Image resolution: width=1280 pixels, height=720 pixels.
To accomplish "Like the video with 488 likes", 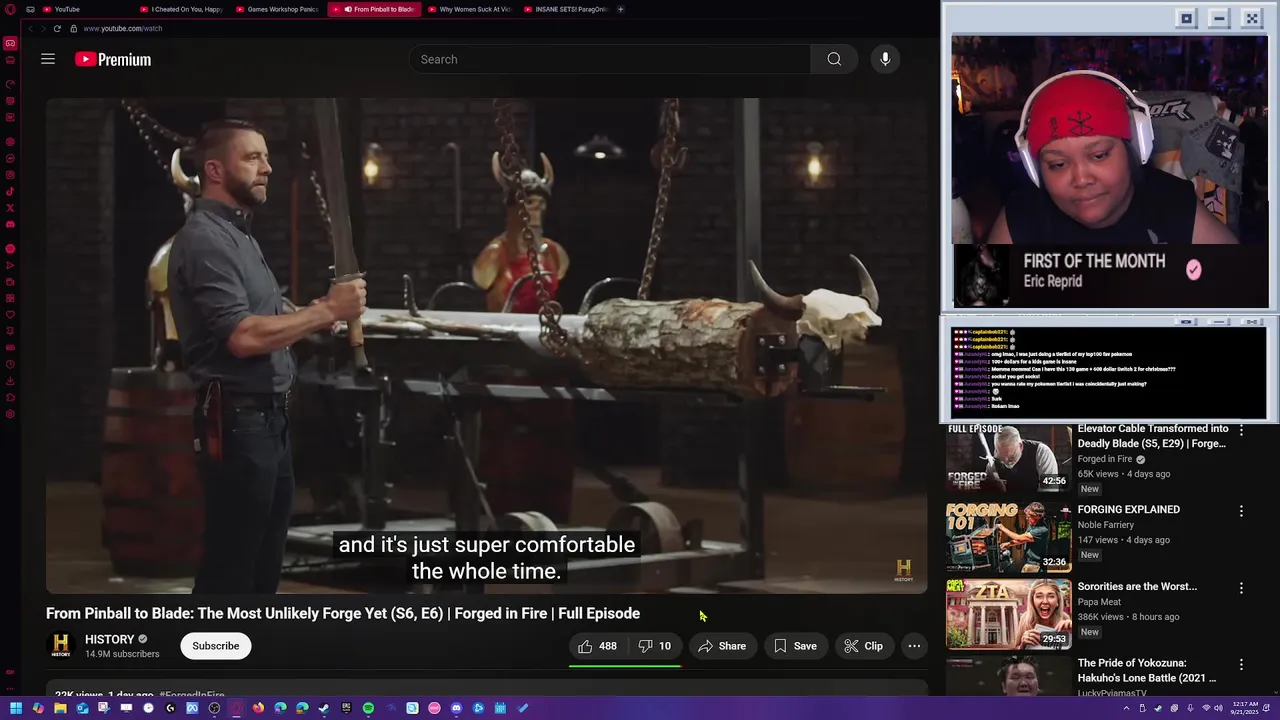I will pos(597,646).
